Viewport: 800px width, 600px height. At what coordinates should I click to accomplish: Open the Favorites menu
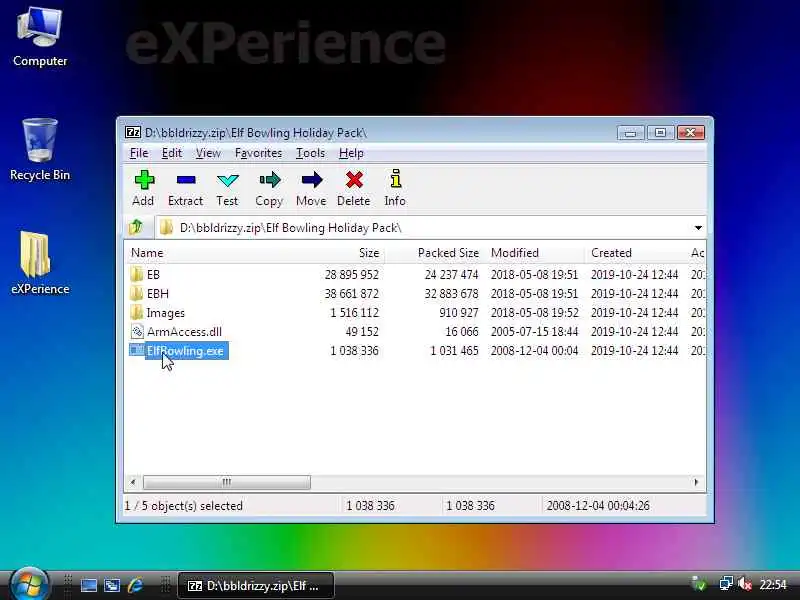point(258,153)
